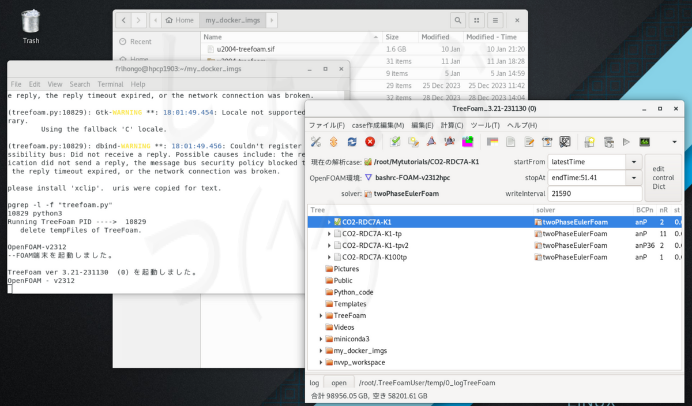This screenshot has width=692, height=406.
Task: Click the blue refresh arrows toolbar icon
Action: [352, 142]
